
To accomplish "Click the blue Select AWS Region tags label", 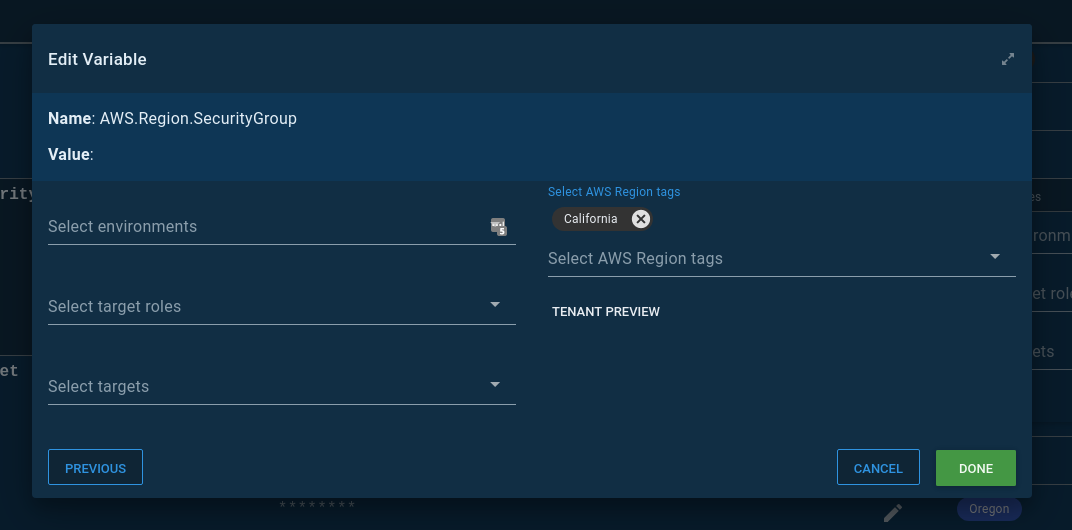I will pyautogui.click(x=614, y=192).
